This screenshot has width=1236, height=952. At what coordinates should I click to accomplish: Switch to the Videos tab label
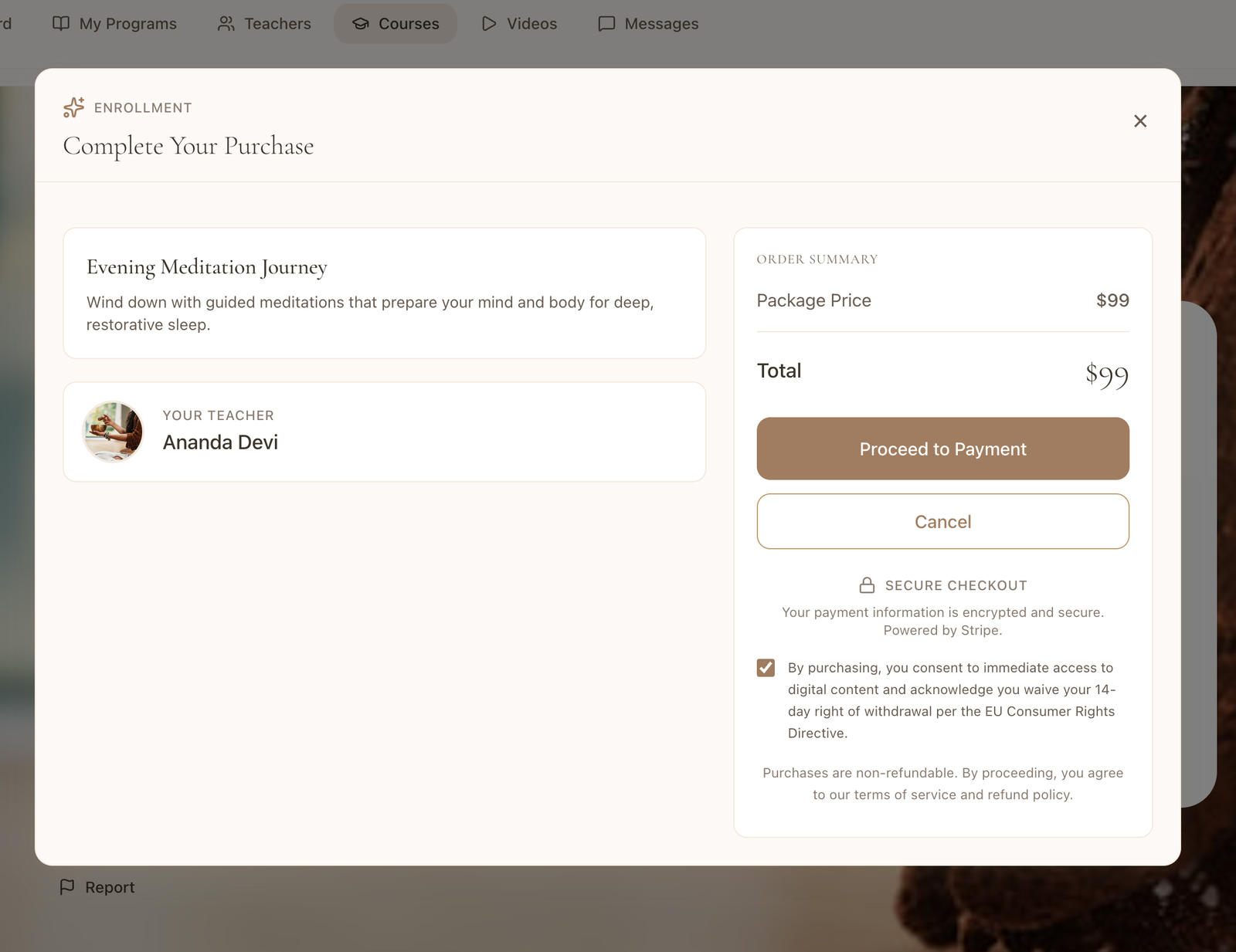[x=531, y=24]
